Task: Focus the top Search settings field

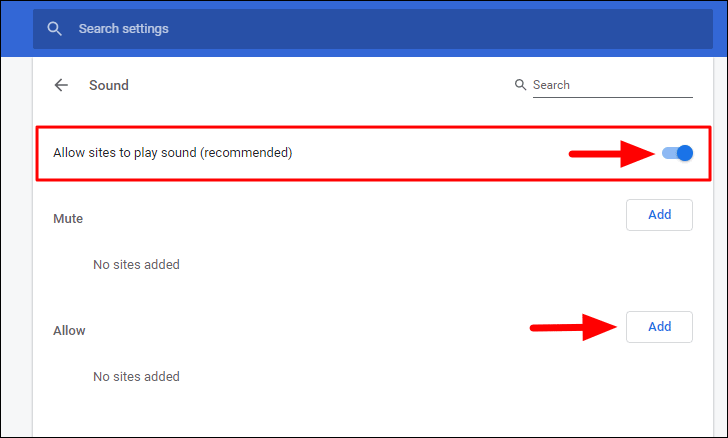Action: pos(380,29)
